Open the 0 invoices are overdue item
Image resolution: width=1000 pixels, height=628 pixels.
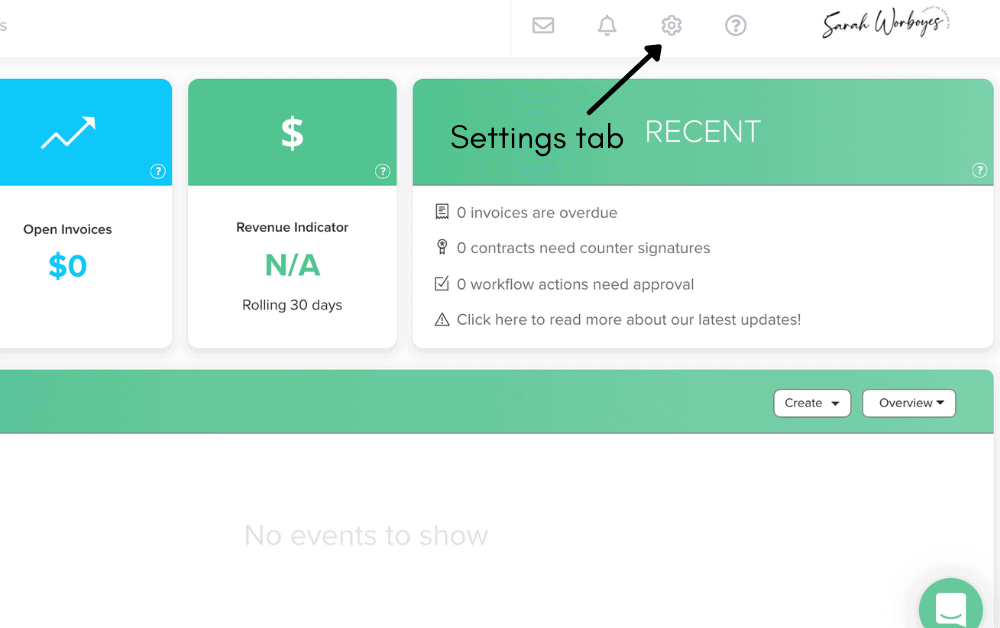pos(536,212)
